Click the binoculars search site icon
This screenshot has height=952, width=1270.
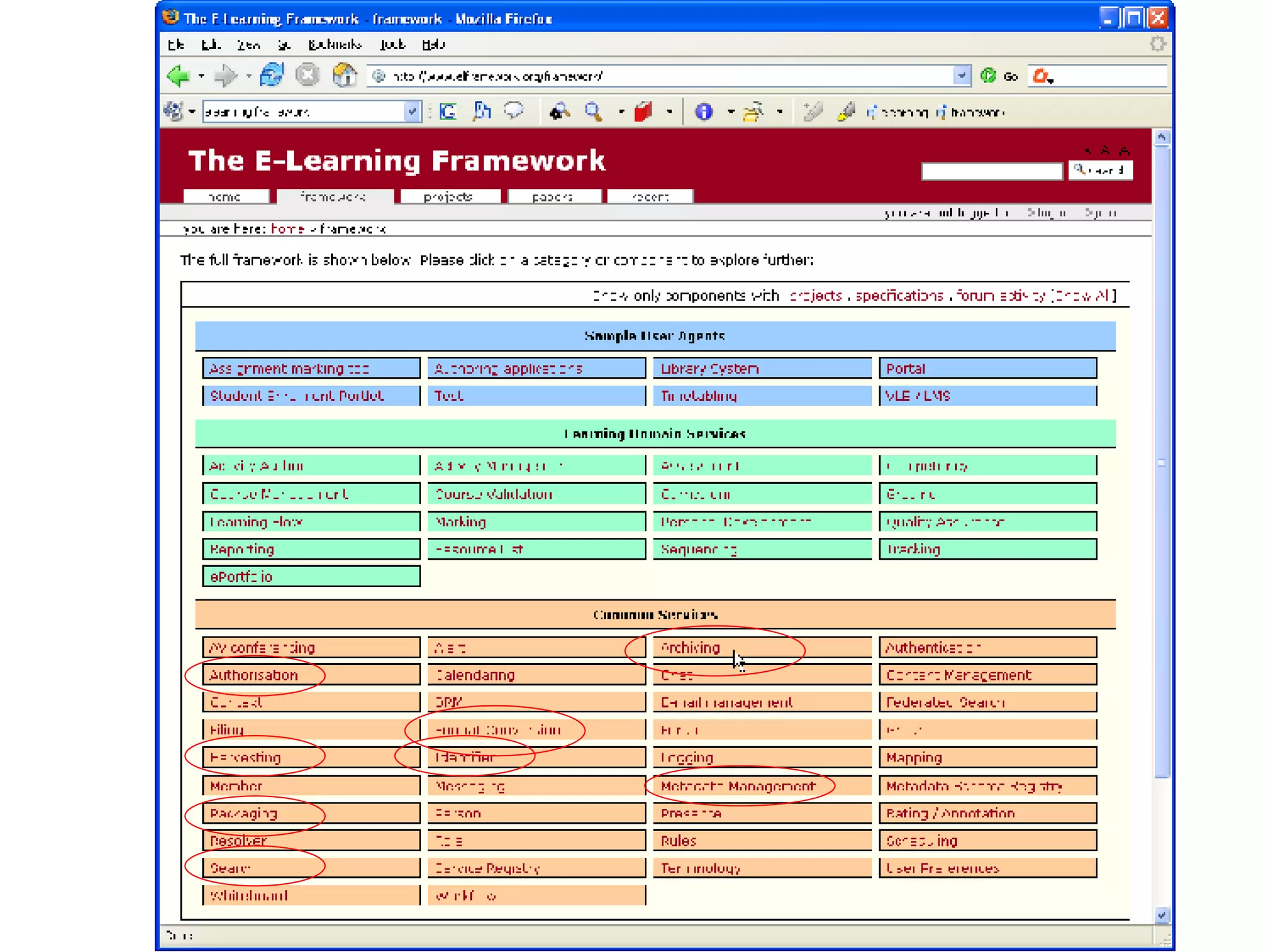point(559,112)
